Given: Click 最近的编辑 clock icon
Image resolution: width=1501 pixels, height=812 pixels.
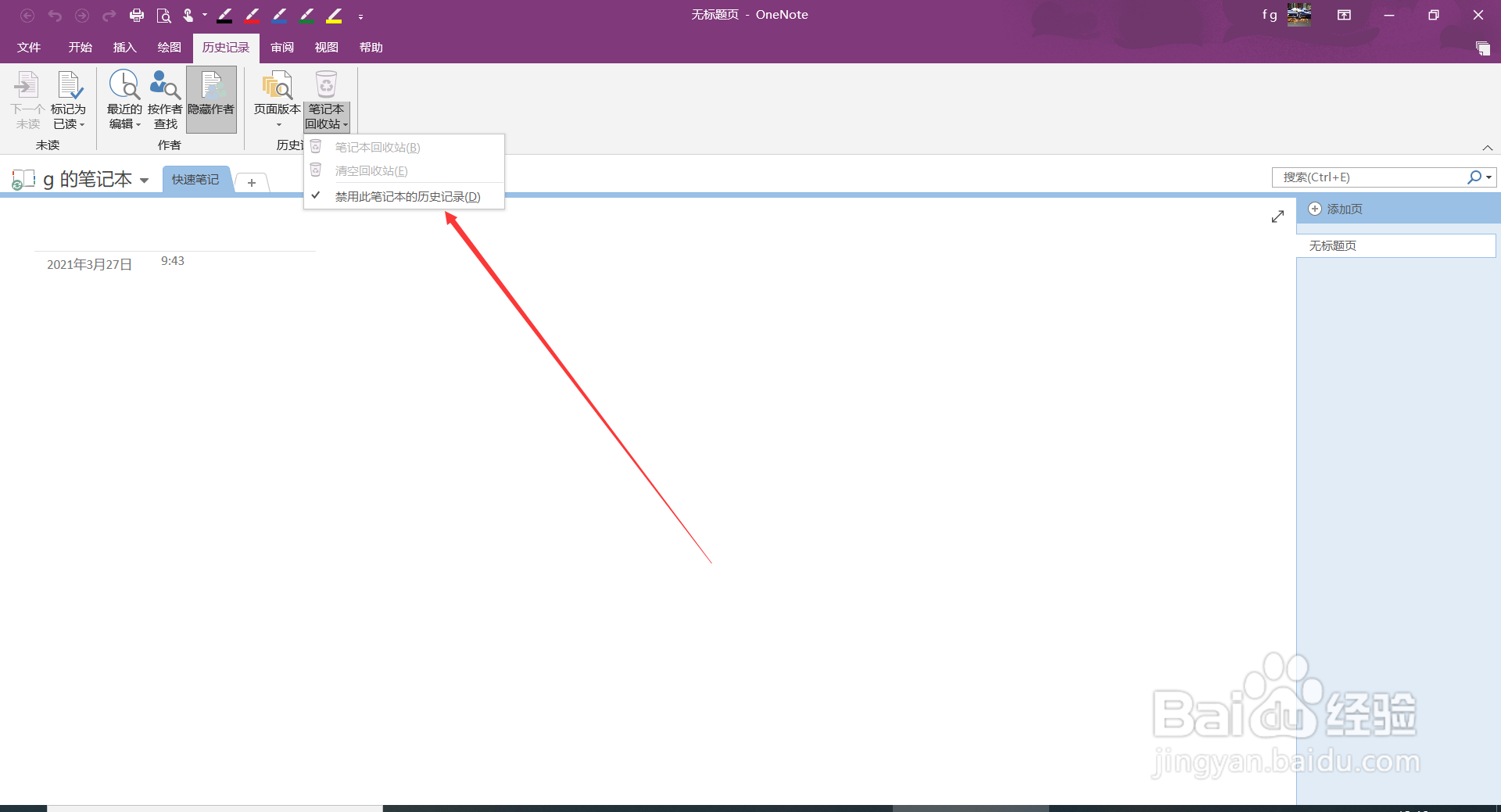Looking at the screenshot, I should 124,84.
